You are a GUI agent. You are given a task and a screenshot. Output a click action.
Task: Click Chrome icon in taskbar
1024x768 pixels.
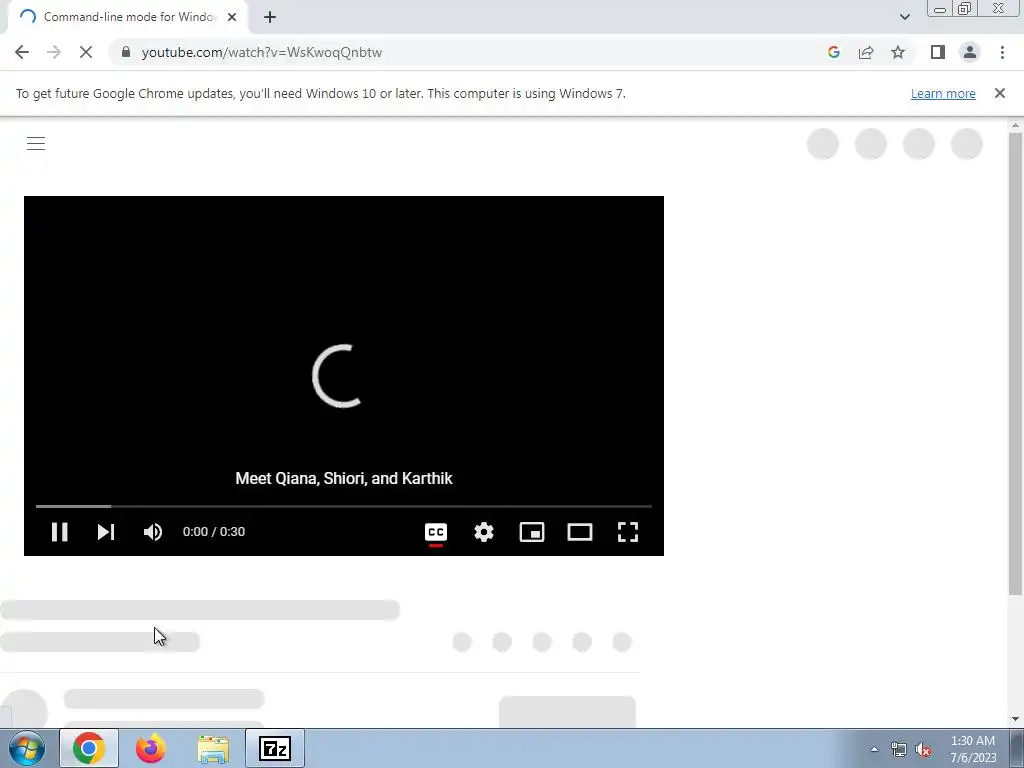pos(89,748)
